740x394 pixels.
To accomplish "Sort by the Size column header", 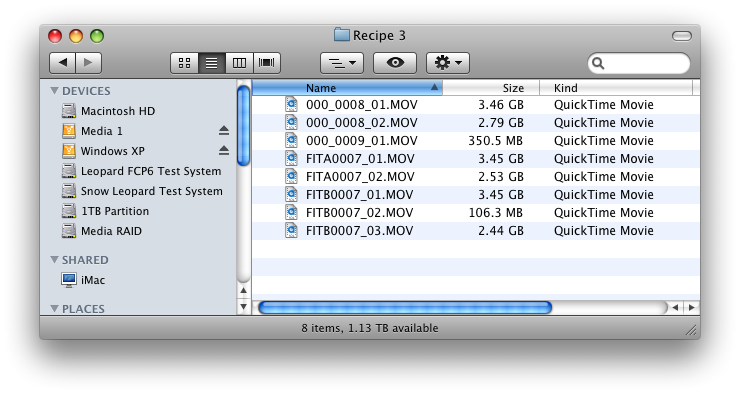I will click(491, 88).
